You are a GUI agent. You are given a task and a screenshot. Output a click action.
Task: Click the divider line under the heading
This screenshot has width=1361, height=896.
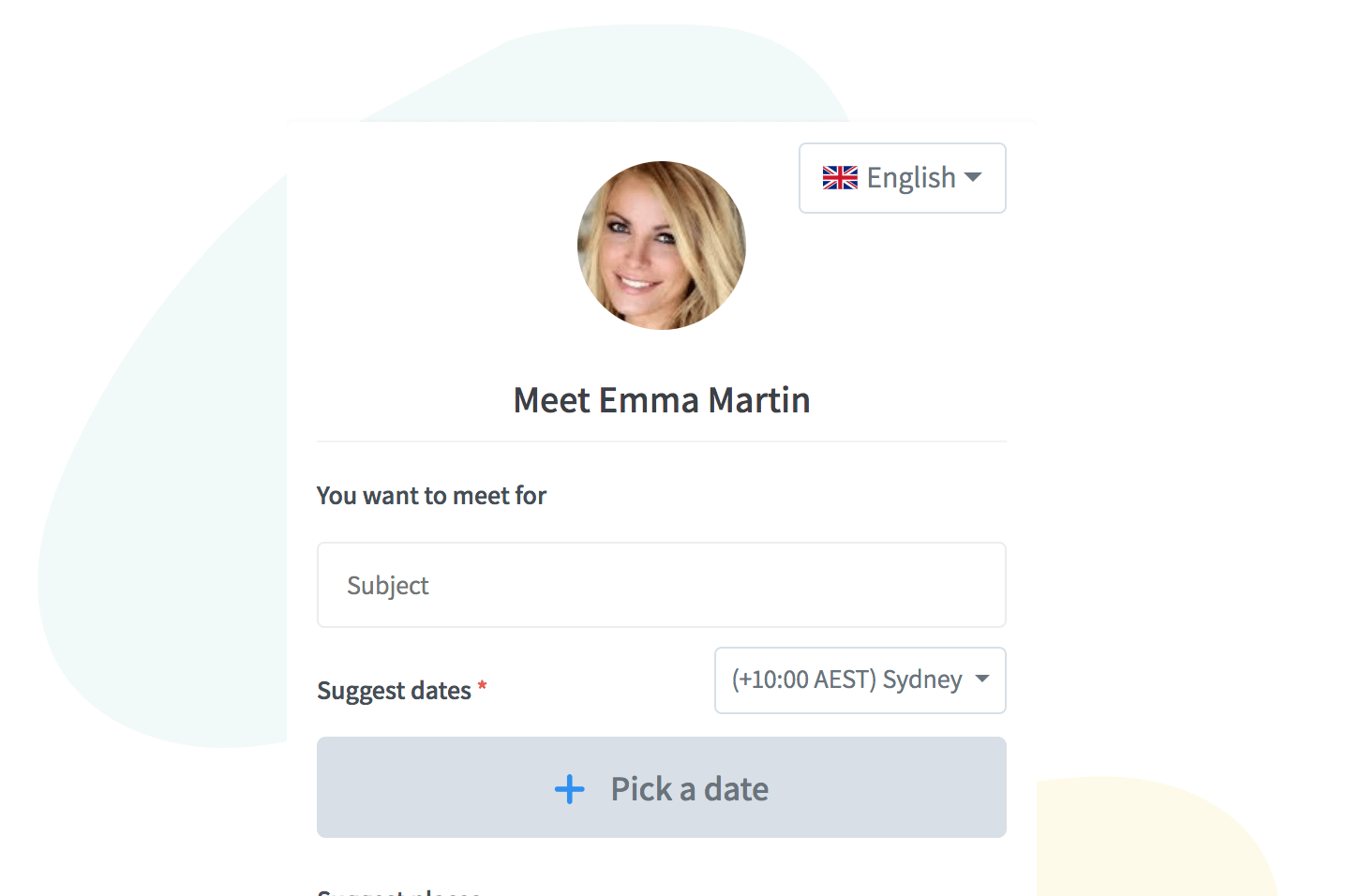pos(661,441)
